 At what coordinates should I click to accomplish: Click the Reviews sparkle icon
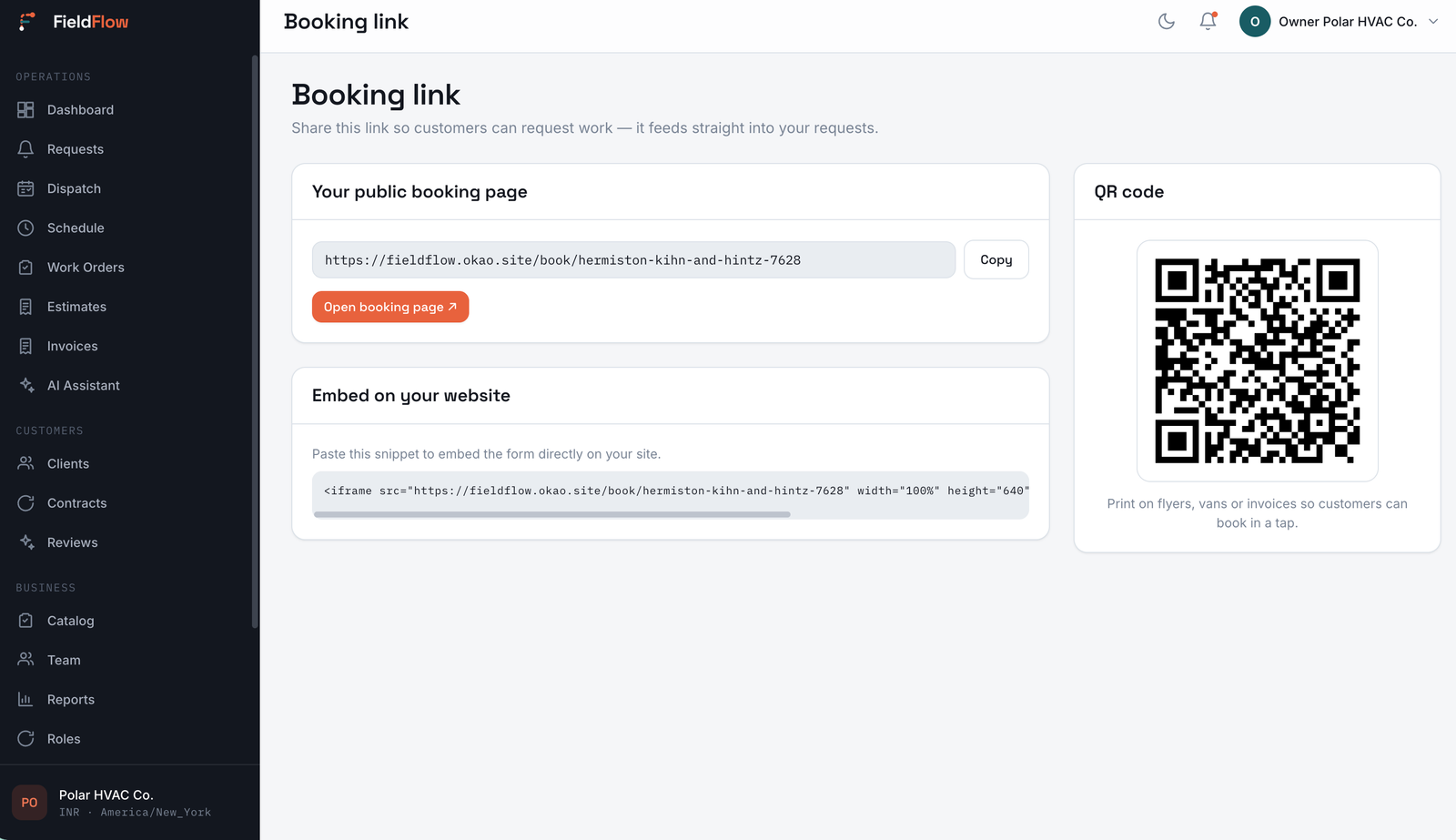[25, 542]
